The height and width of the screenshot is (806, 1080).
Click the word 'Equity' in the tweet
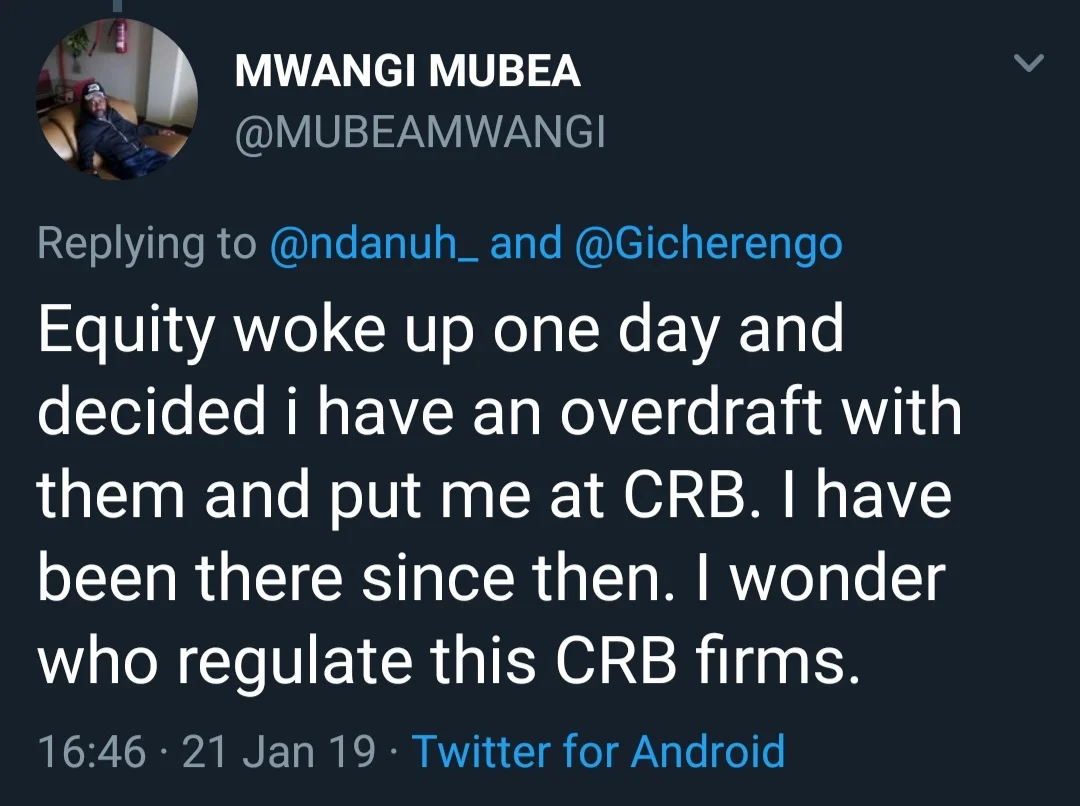pos(125,330)
